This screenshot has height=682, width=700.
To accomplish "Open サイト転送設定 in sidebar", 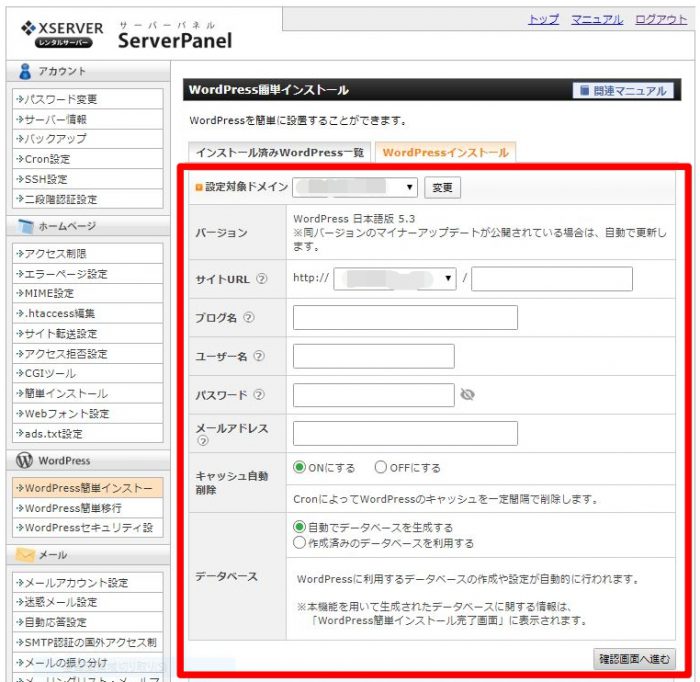I will pyautogui.click(x=88, y=333).
